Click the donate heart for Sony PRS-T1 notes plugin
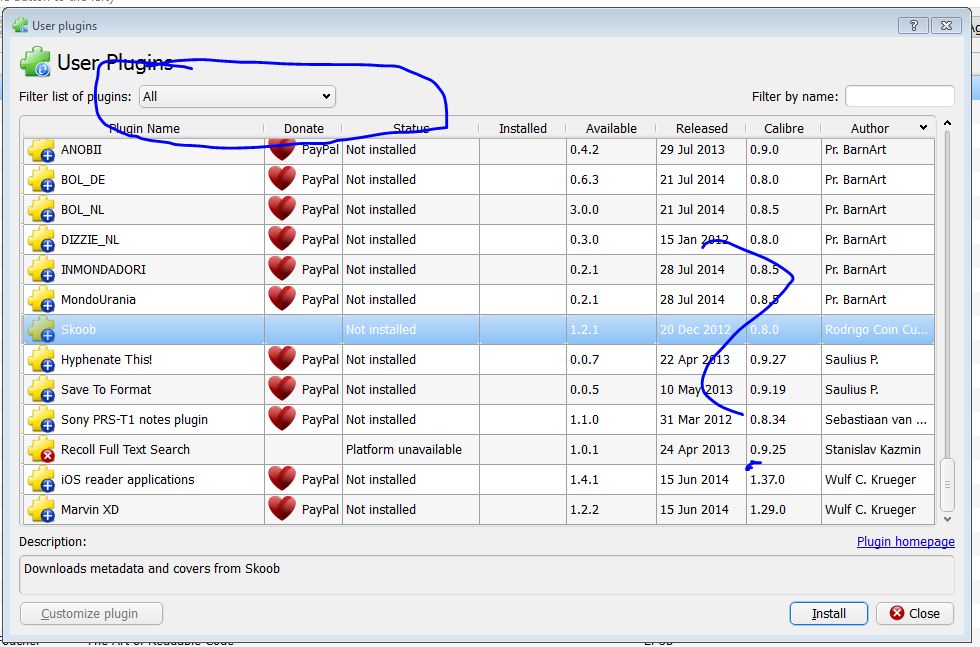 pos(282,419)
